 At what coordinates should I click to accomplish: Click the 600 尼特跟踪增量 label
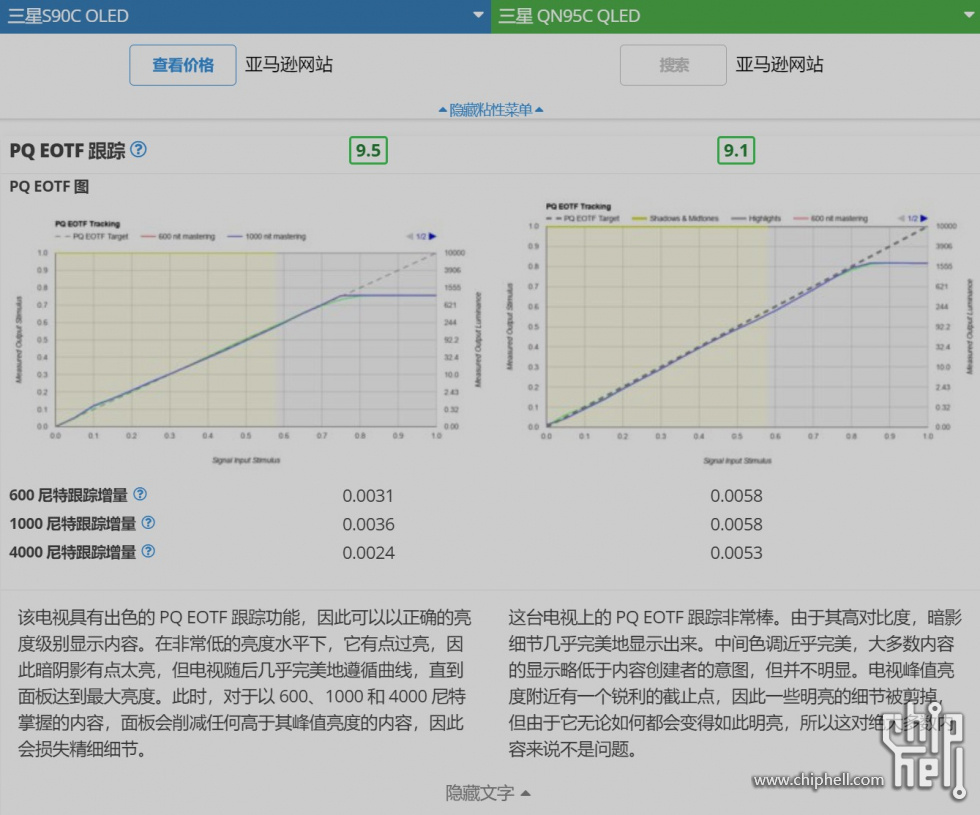[68, 495]
